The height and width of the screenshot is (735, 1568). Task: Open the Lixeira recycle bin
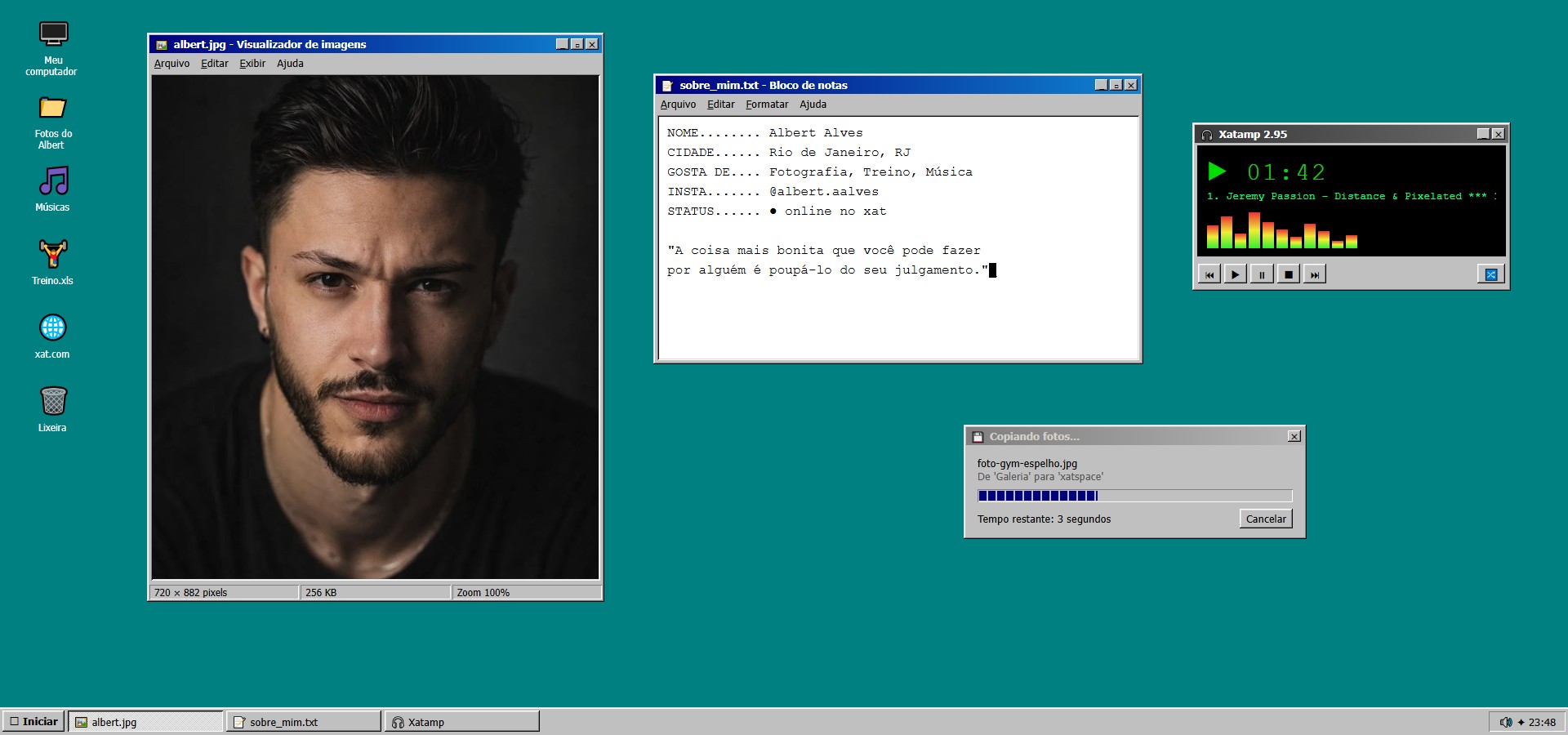[53, 409]
